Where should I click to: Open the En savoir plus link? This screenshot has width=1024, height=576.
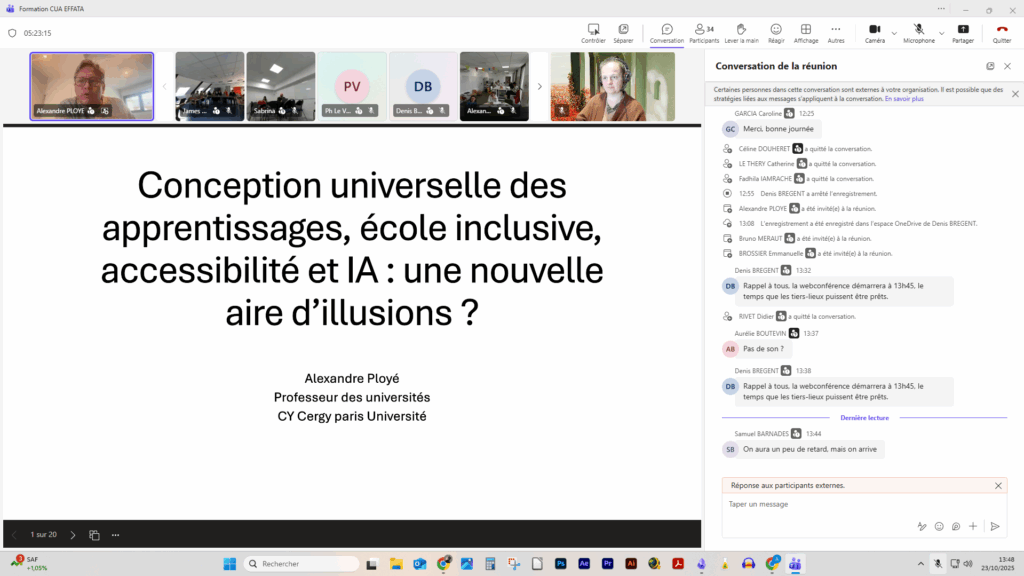[x=904, y=99]
